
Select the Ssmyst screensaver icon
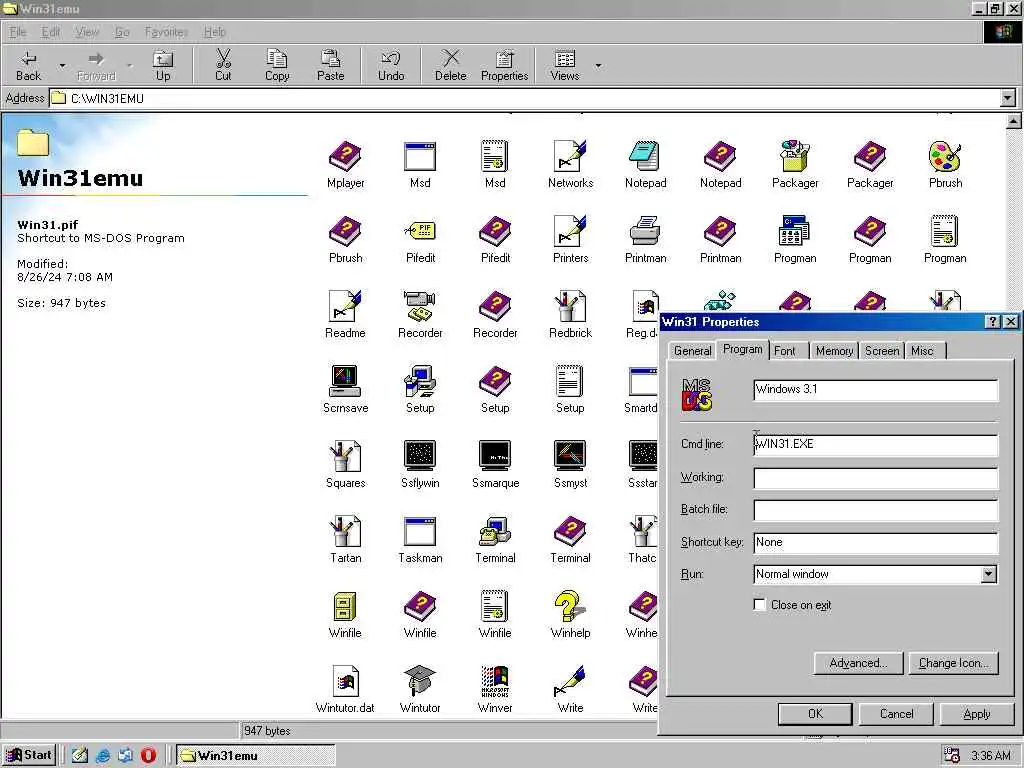click(x=570, y=456)
